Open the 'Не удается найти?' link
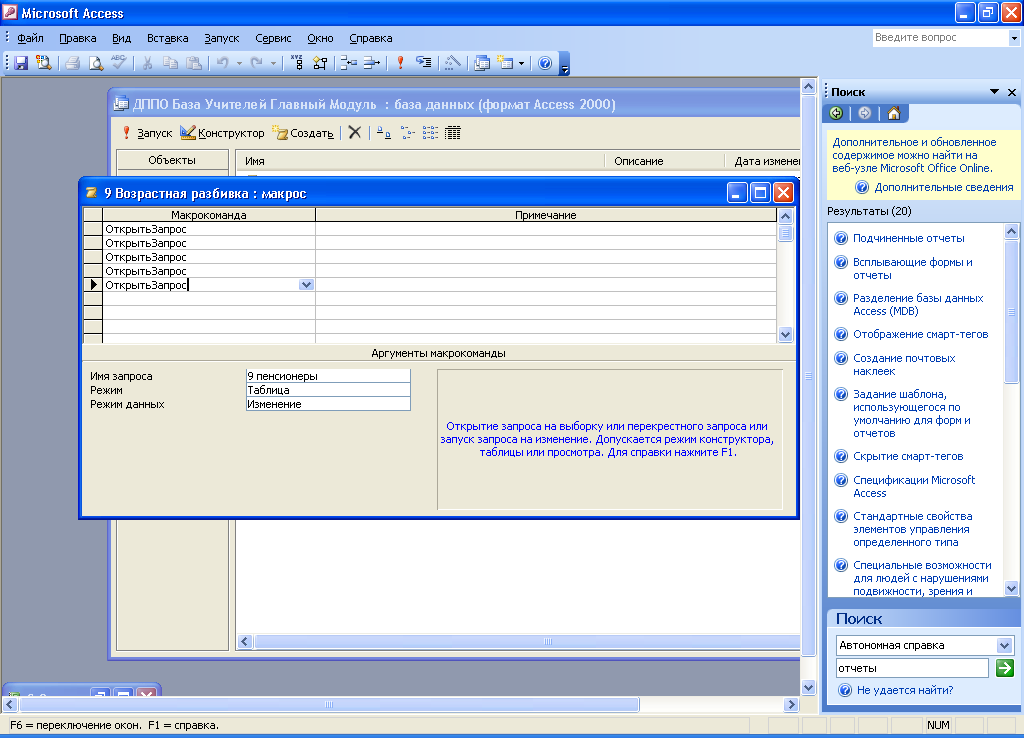Viewport: 1024px width, 738px height. tap(904, 690)
